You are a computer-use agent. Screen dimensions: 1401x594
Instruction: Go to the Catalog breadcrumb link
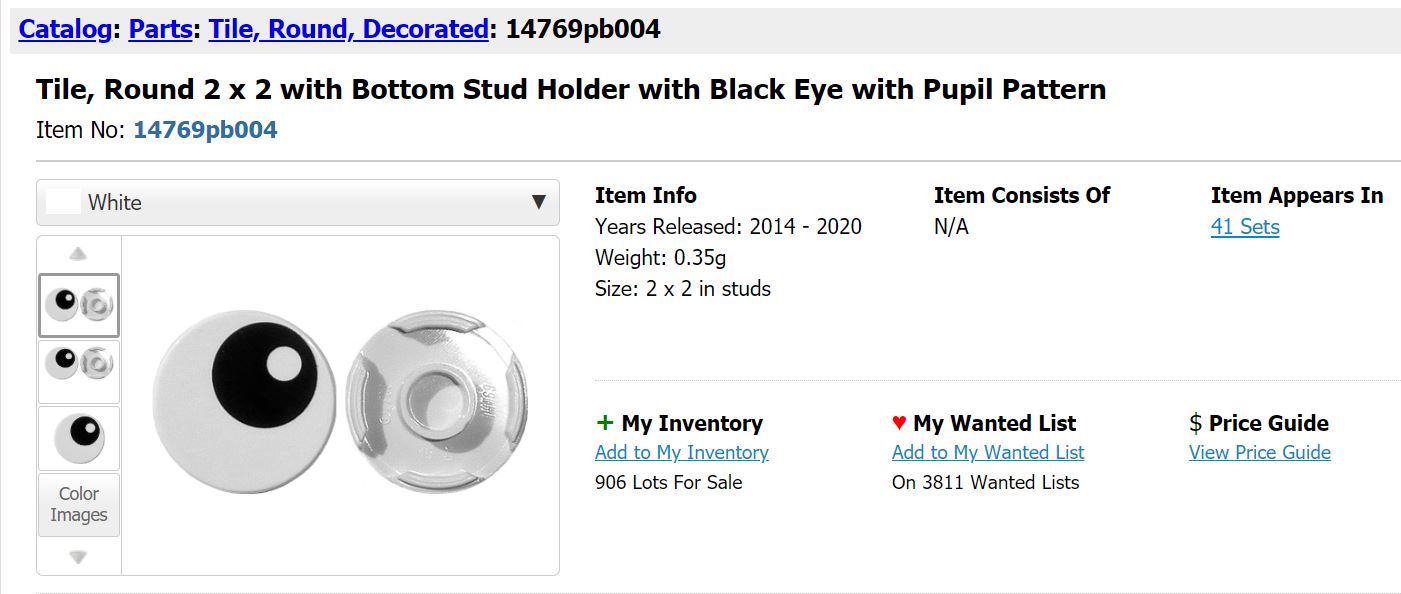pyautogui.click(x=65, y=29)
